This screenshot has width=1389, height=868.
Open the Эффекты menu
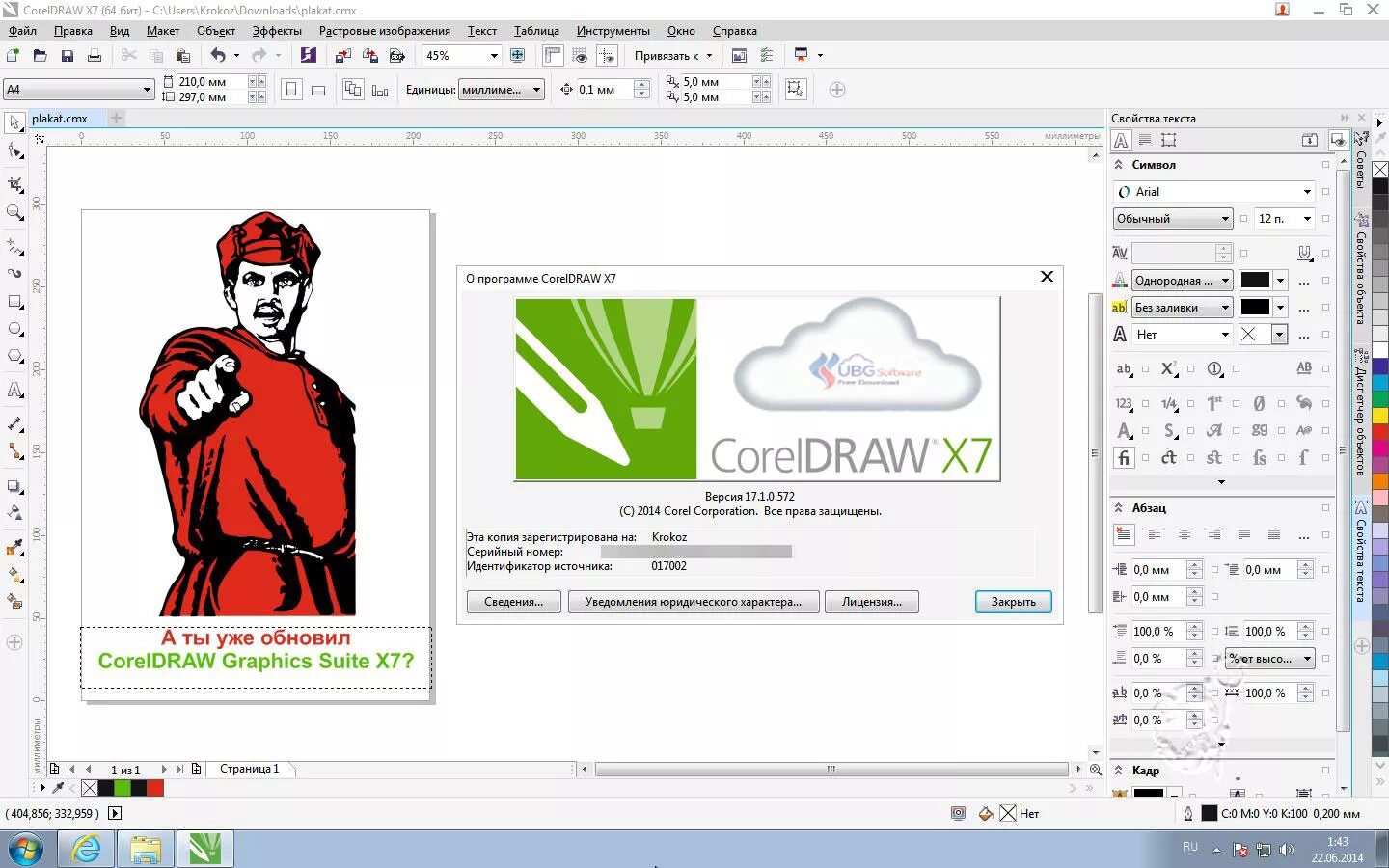(277, 31)
